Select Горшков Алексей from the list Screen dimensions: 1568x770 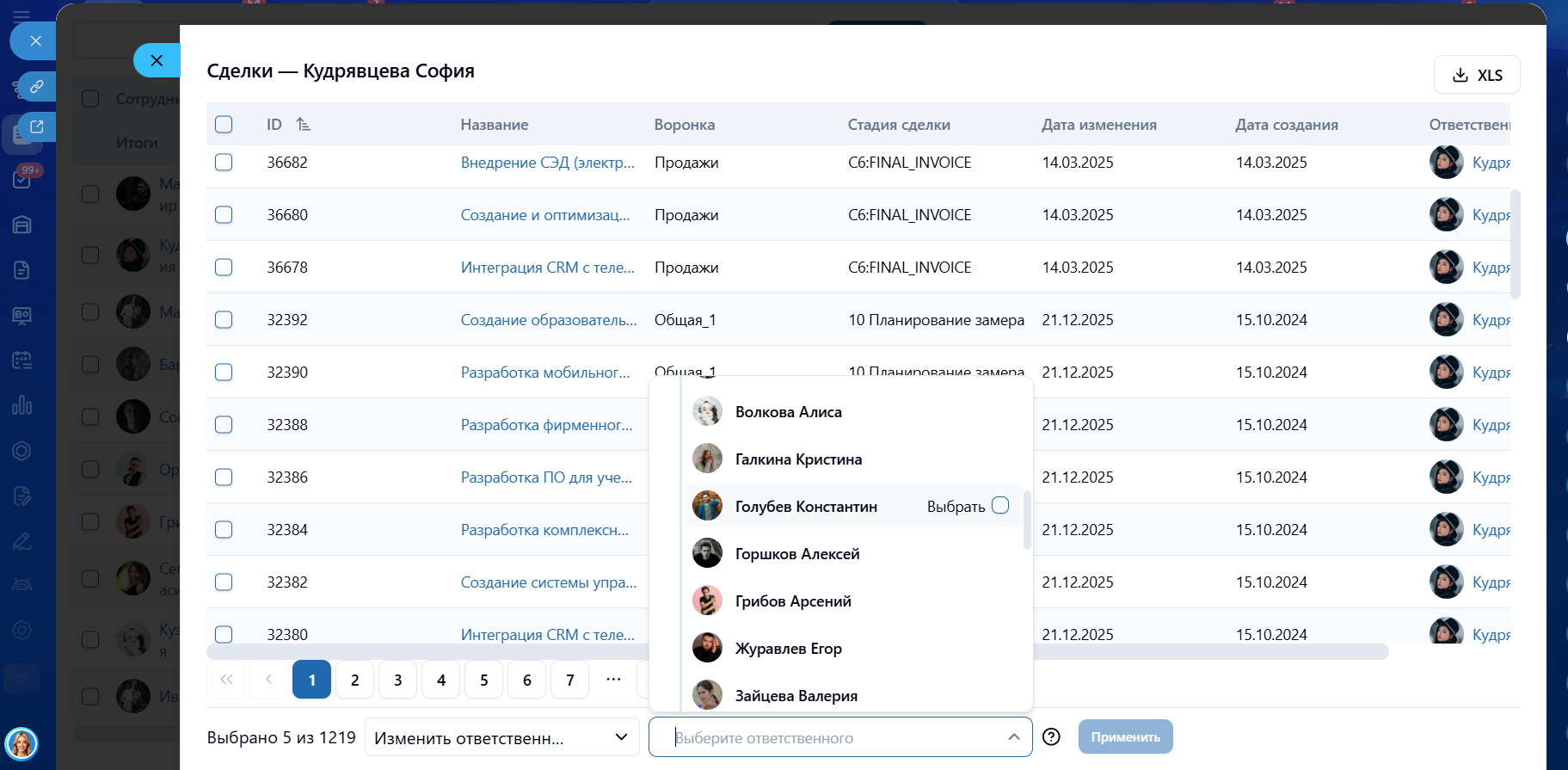point(854,554)
